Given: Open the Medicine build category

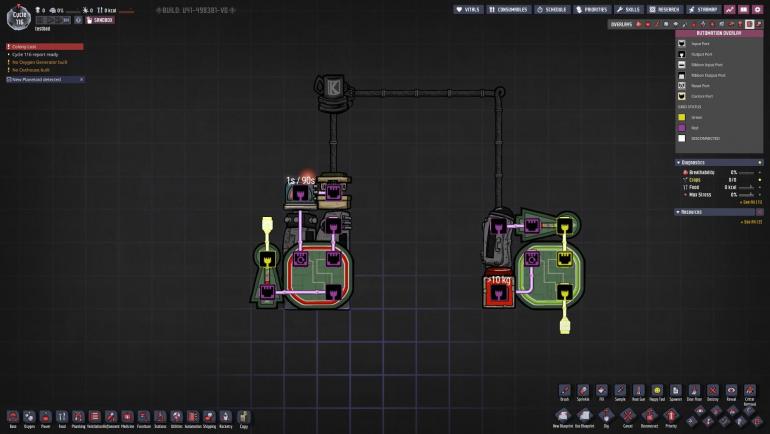Looking at the screenshot, I should tap(127, 417).
